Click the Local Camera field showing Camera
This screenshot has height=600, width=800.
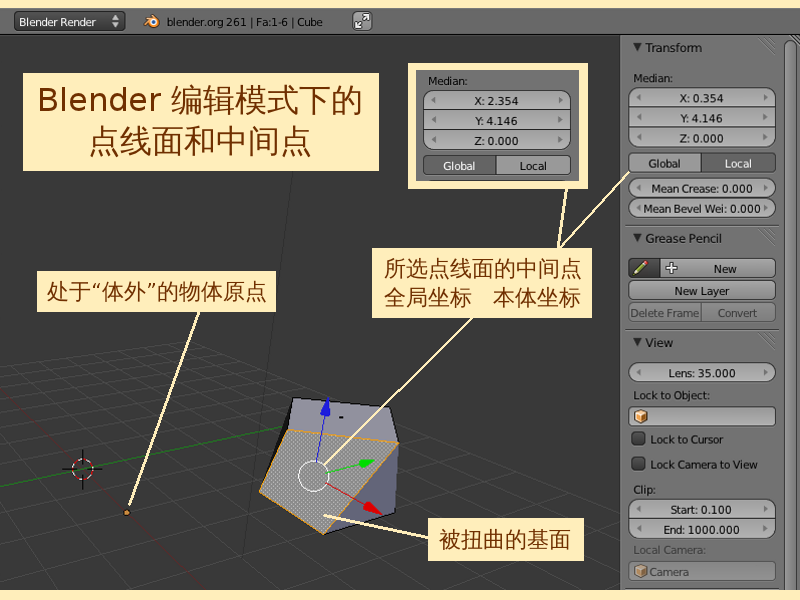coord(702,571)
